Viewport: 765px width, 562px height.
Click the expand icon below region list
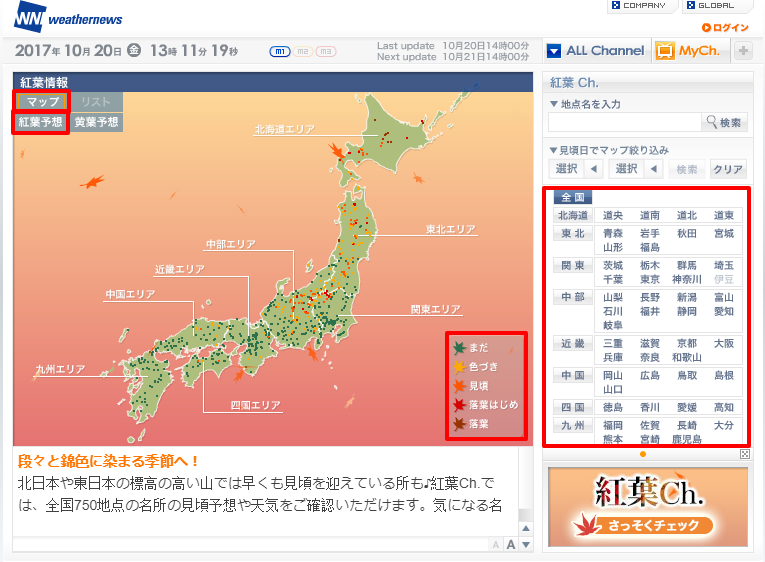tap(745, 454)
